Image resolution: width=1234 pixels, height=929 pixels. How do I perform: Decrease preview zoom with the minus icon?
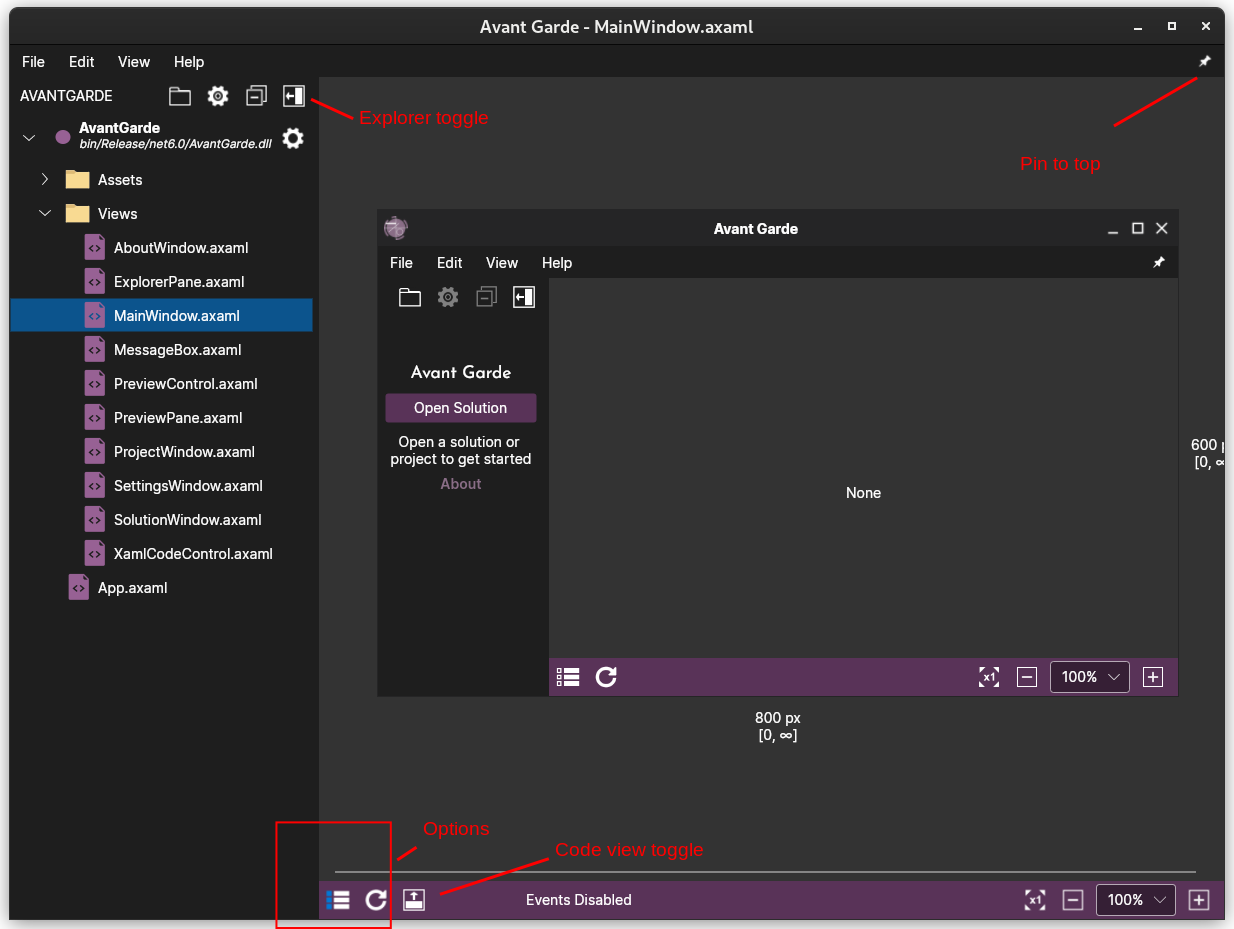tap(1073, 900)
